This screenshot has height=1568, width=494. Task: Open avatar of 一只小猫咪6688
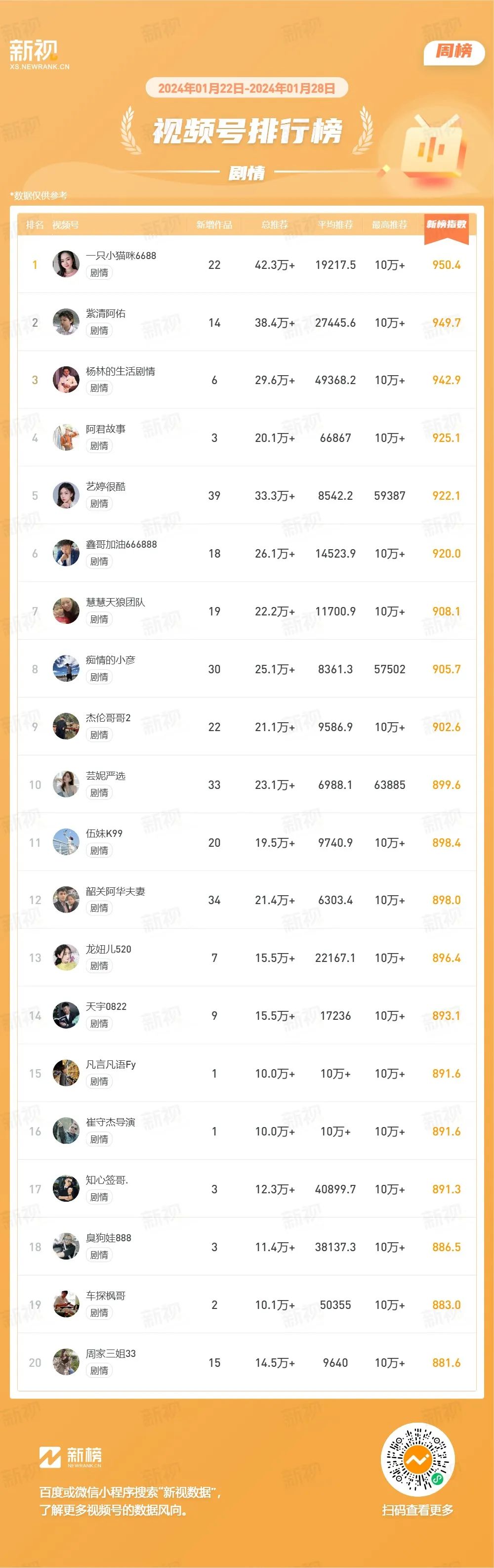[66, 263]
